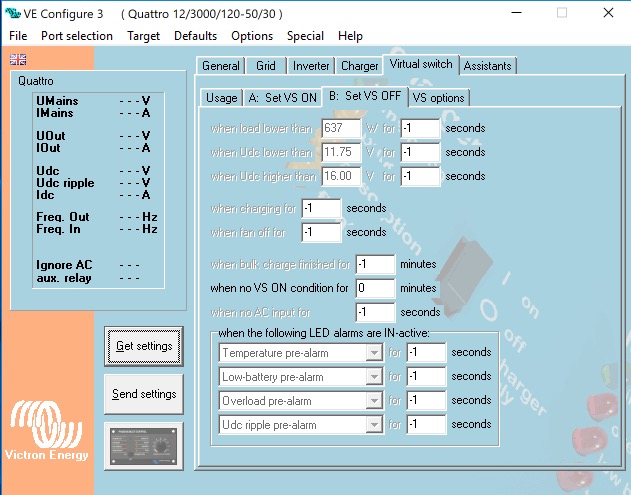This screenshot has width=631, height=495.
Task: Switch to the Assistants tab
Action: tap(488, 66)
